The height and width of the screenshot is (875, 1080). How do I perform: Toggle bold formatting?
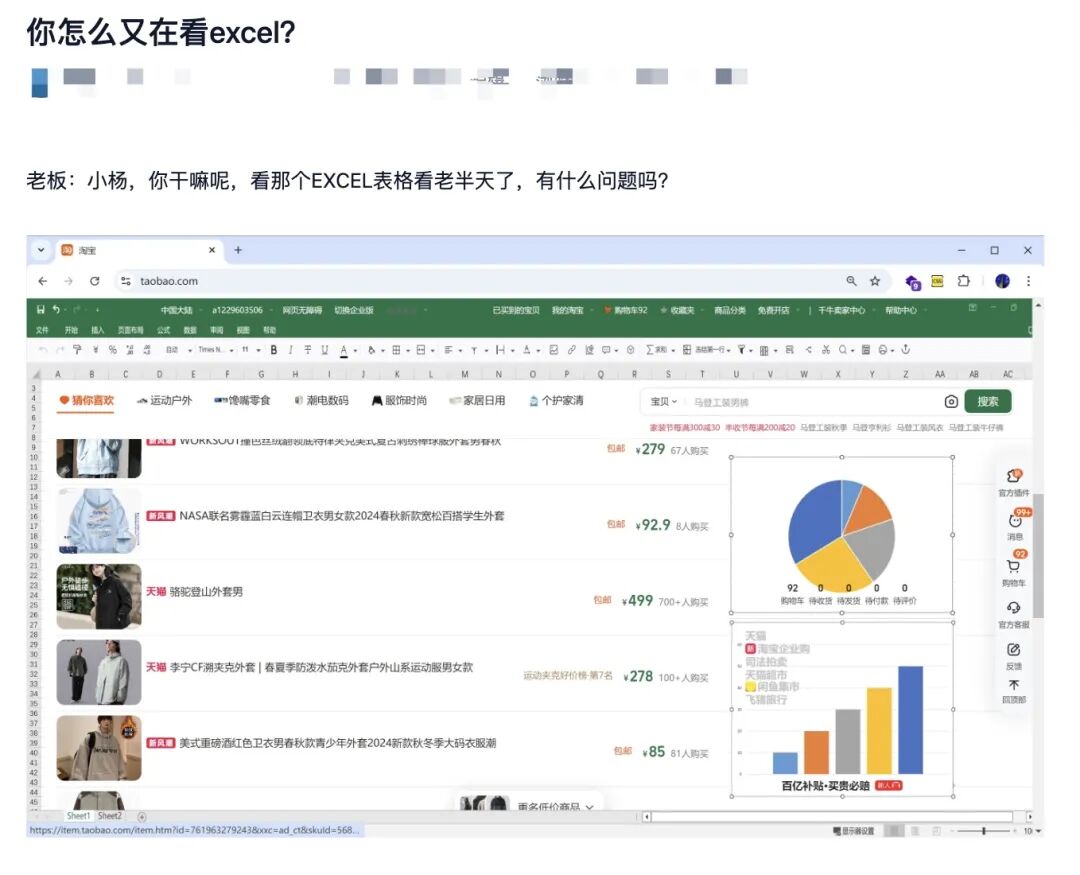(273, 350)
